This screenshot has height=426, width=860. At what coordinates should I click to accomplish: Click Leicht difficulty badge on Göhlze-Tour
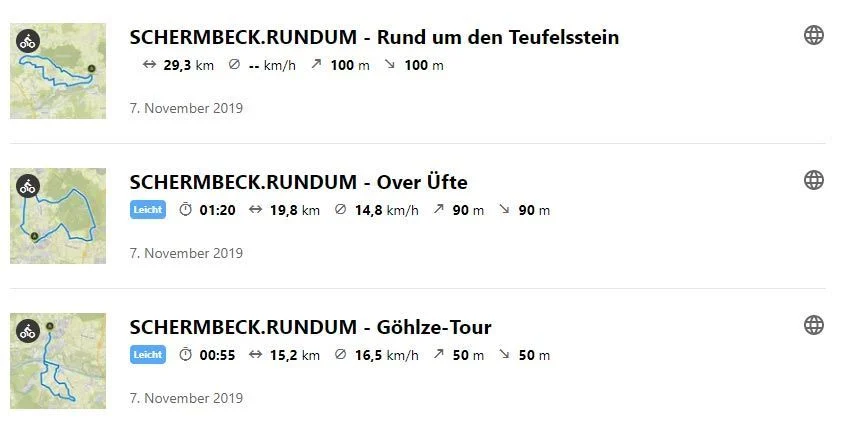(148, 355)
